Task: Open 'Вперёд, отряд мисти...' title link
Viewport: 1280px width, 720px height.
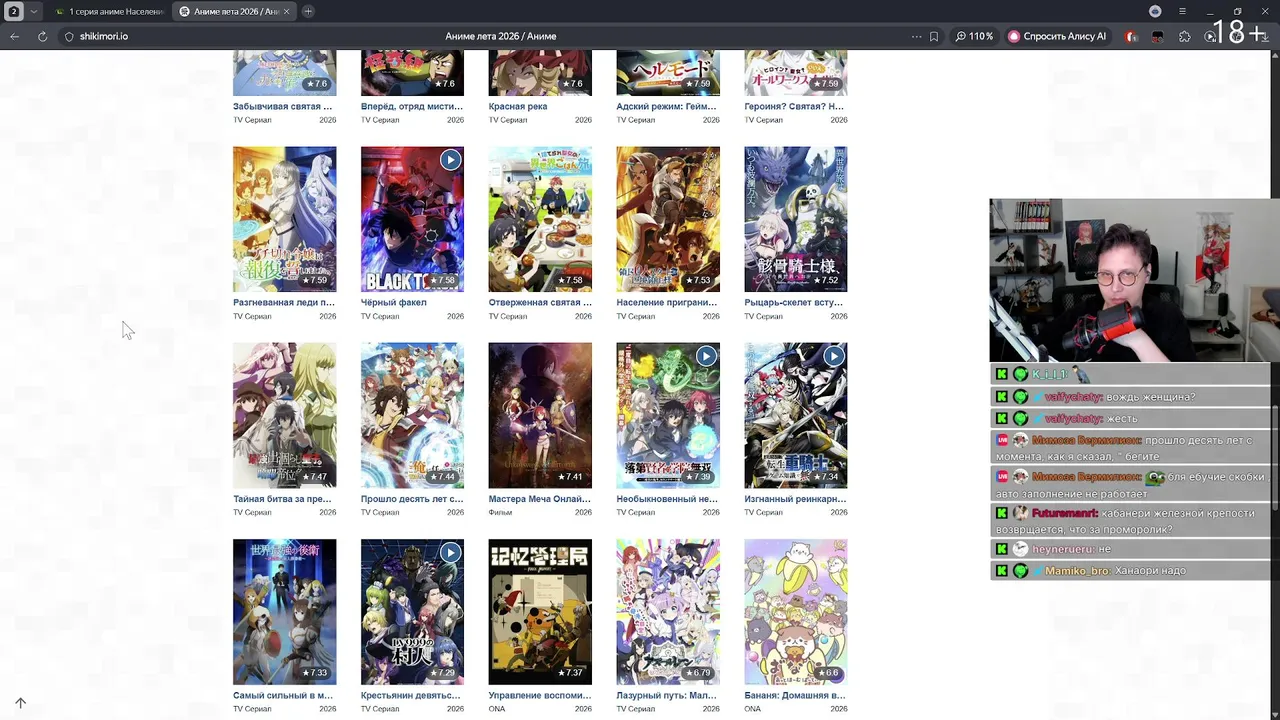Action: tap(411, 106)
